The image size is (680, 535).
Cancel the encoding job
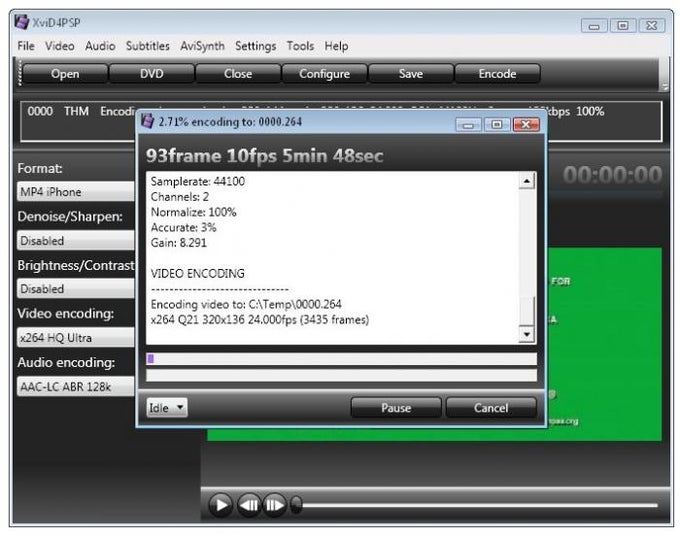[x=491, y=408]
